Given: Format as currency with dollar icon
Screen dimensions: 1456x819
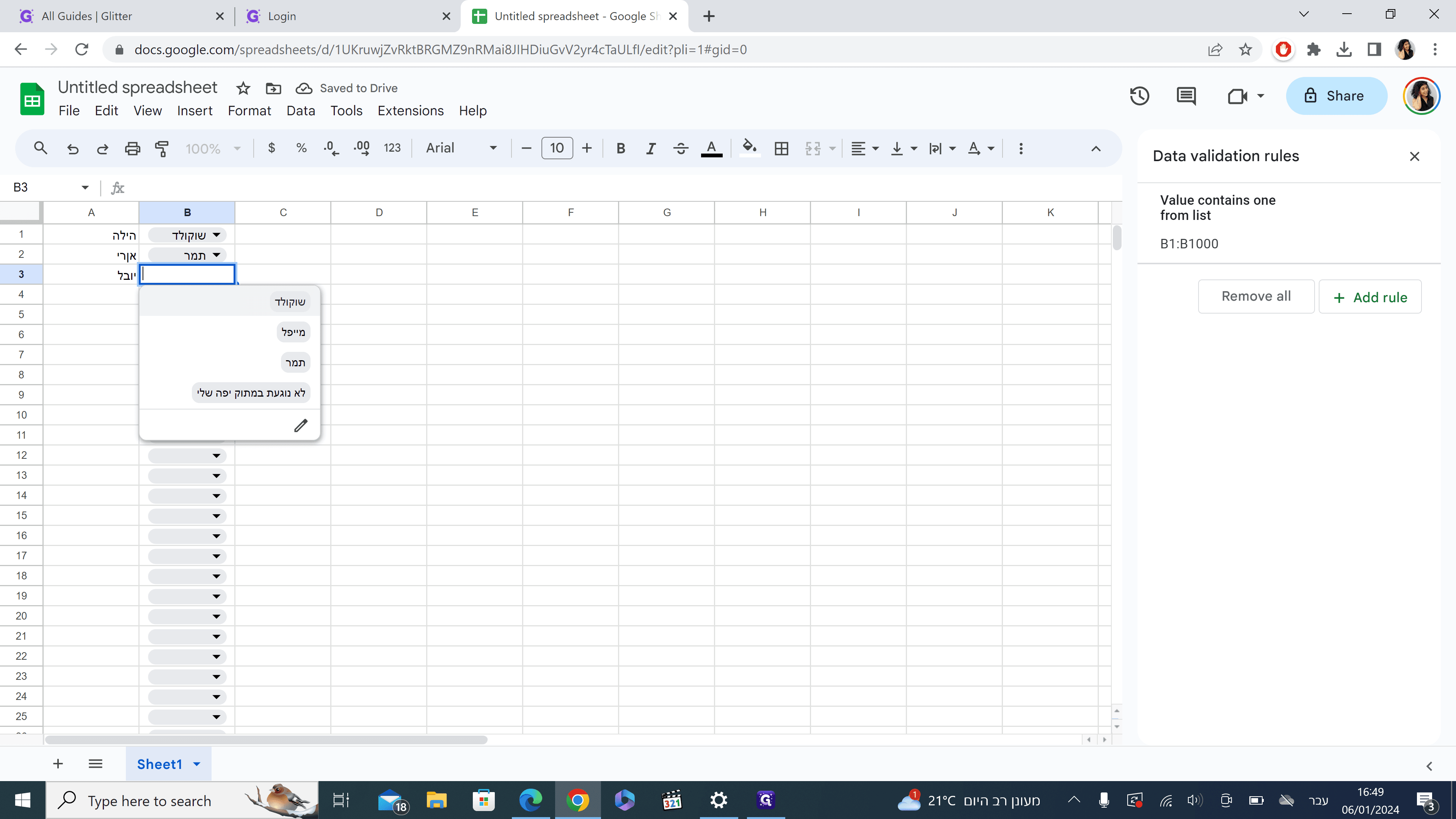Looking at the screenshot, I should point(272,148).
